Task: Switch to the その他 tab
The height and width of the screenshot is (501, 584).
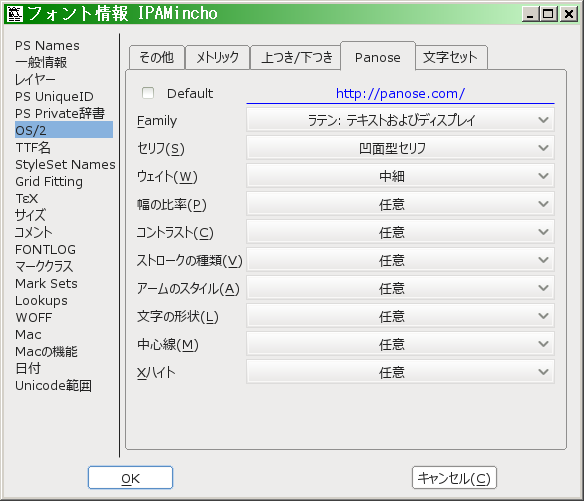Action: [157, 57]
